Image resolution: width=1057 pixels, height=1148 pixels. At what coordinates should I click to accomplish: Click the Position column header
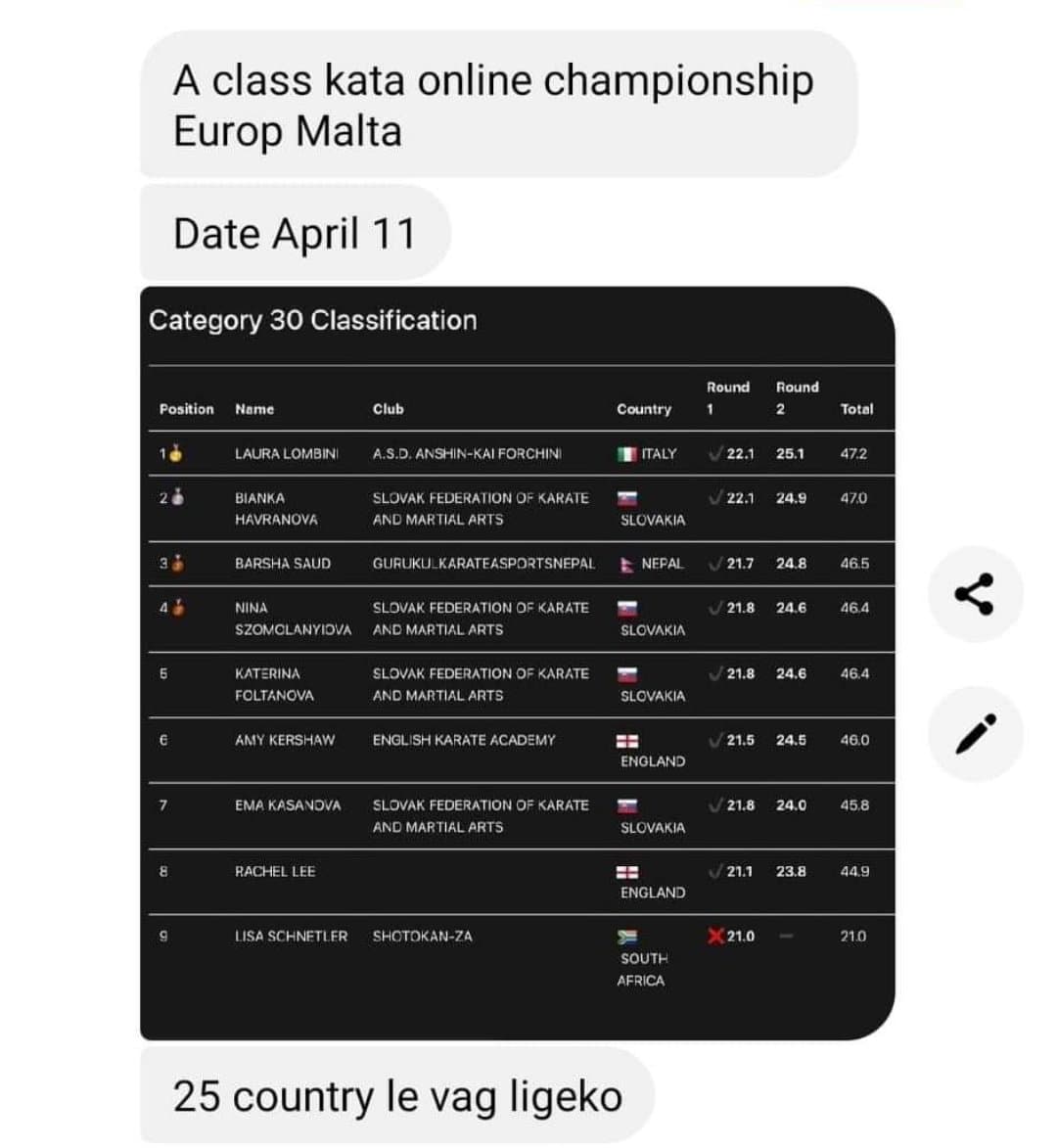click(x=187, y=409)
